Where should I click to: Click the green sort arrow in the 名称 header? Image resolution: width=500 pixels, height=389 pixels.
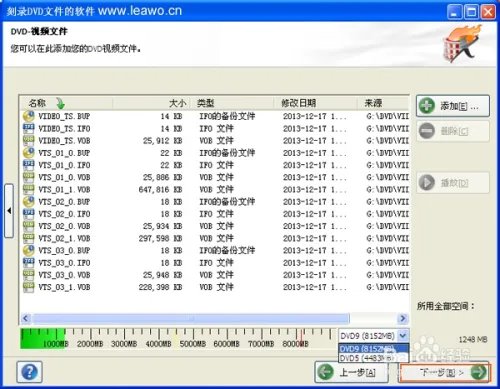pos(60,103)
